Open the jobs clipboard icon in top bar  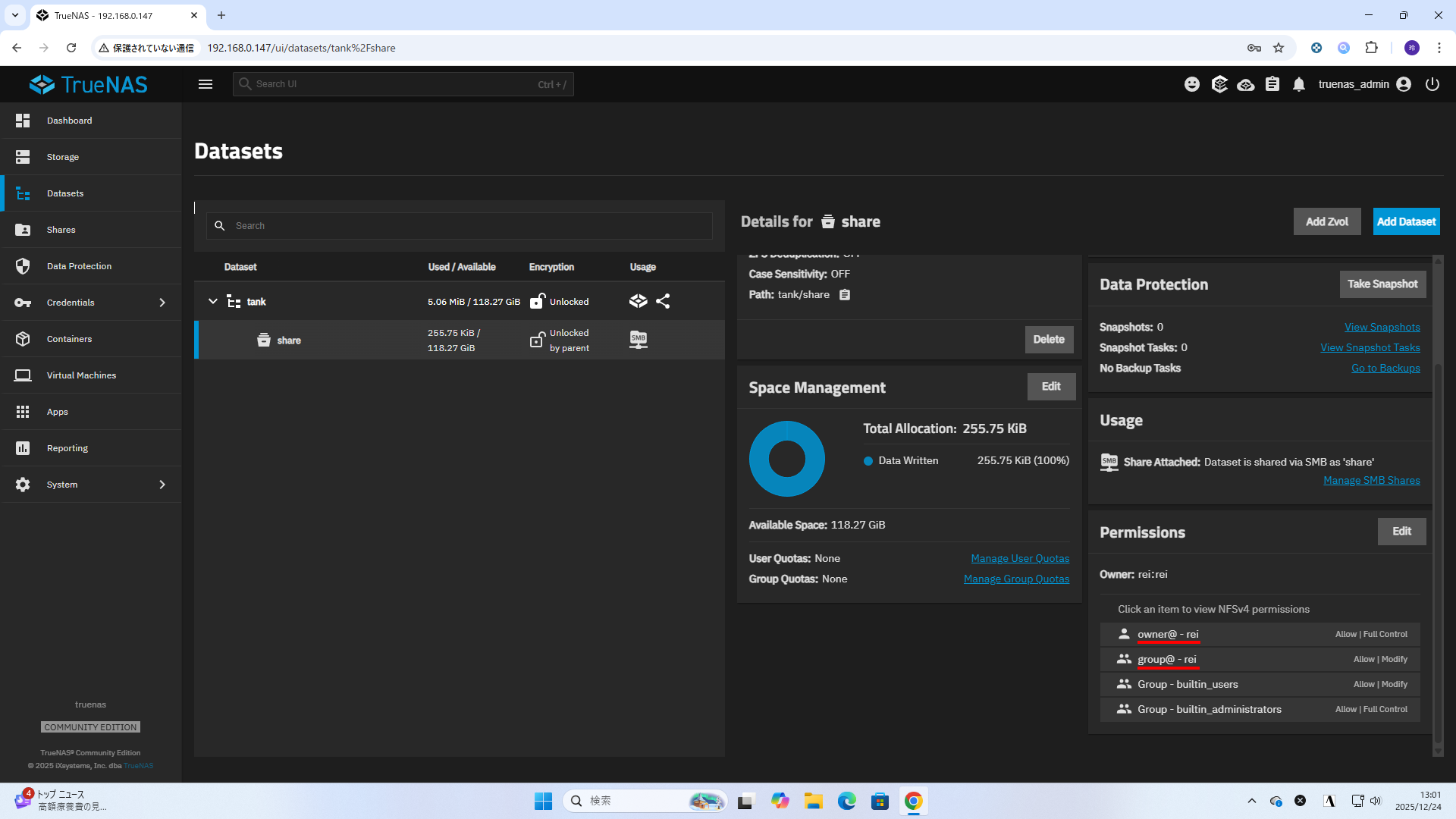click(1272, 84)
